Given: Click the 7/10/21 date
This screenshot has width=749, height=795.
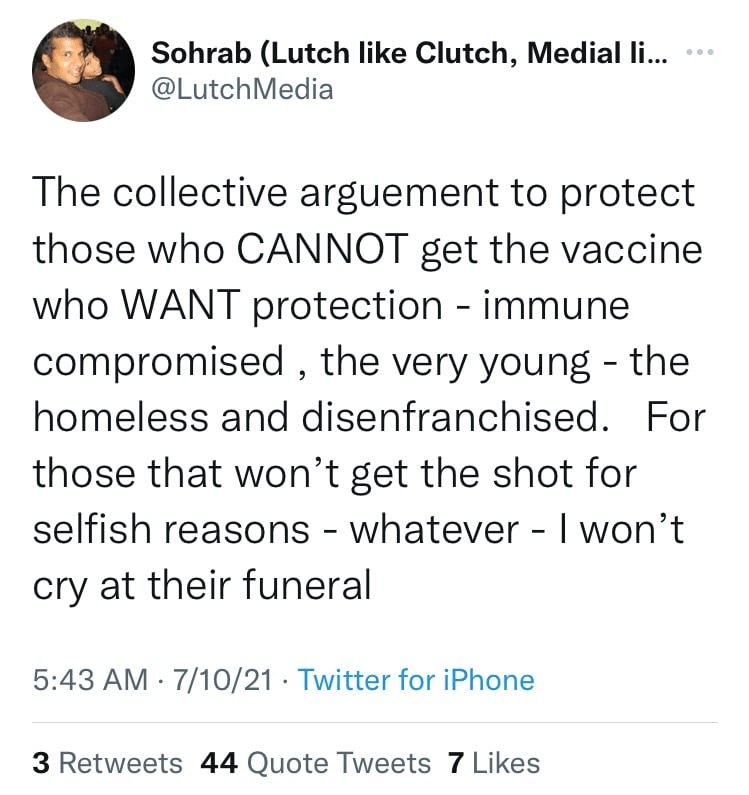Looking at the screenshot, I should pos(224,680).
